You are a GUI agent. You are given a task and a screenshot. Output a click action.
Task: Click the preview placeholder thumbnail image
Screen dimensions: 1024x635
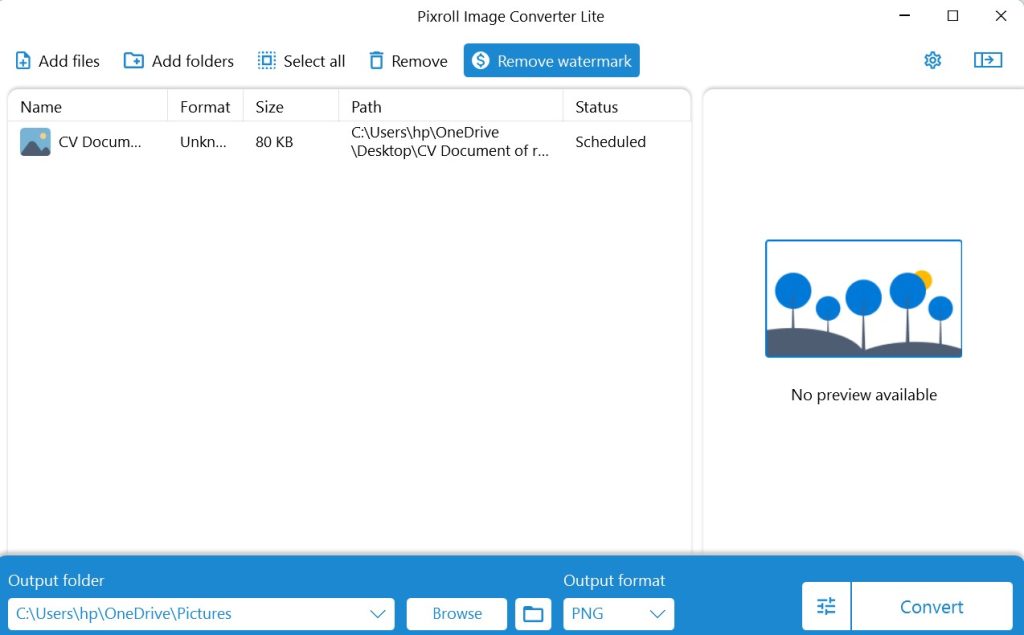(863, 299)
